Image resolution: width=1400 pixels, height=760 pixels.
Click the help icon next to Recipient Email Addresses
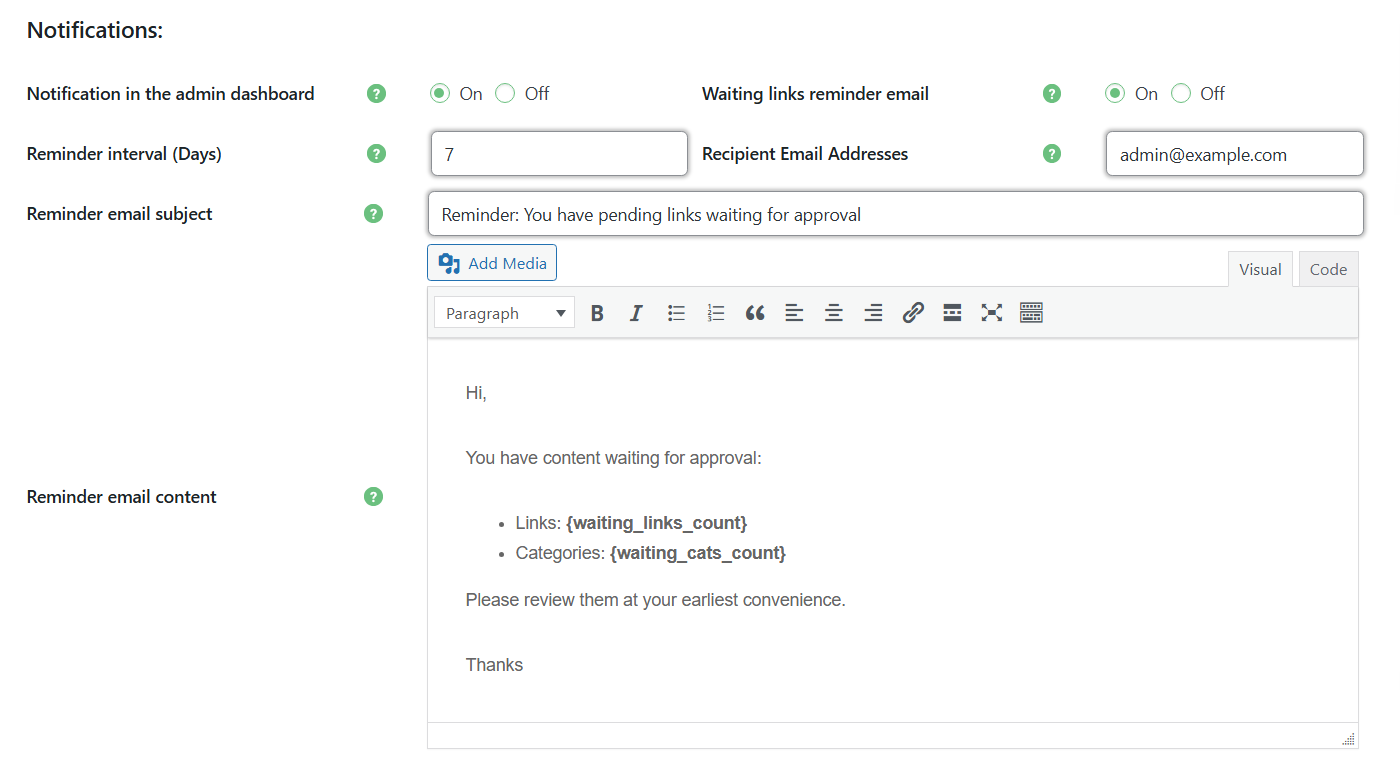1052,153
